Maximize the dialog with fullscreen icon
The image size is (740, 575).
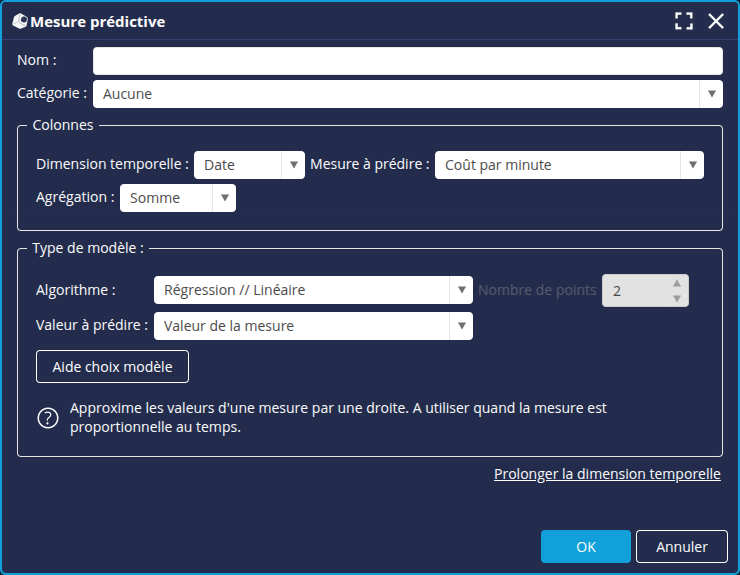tap(684, 21)
